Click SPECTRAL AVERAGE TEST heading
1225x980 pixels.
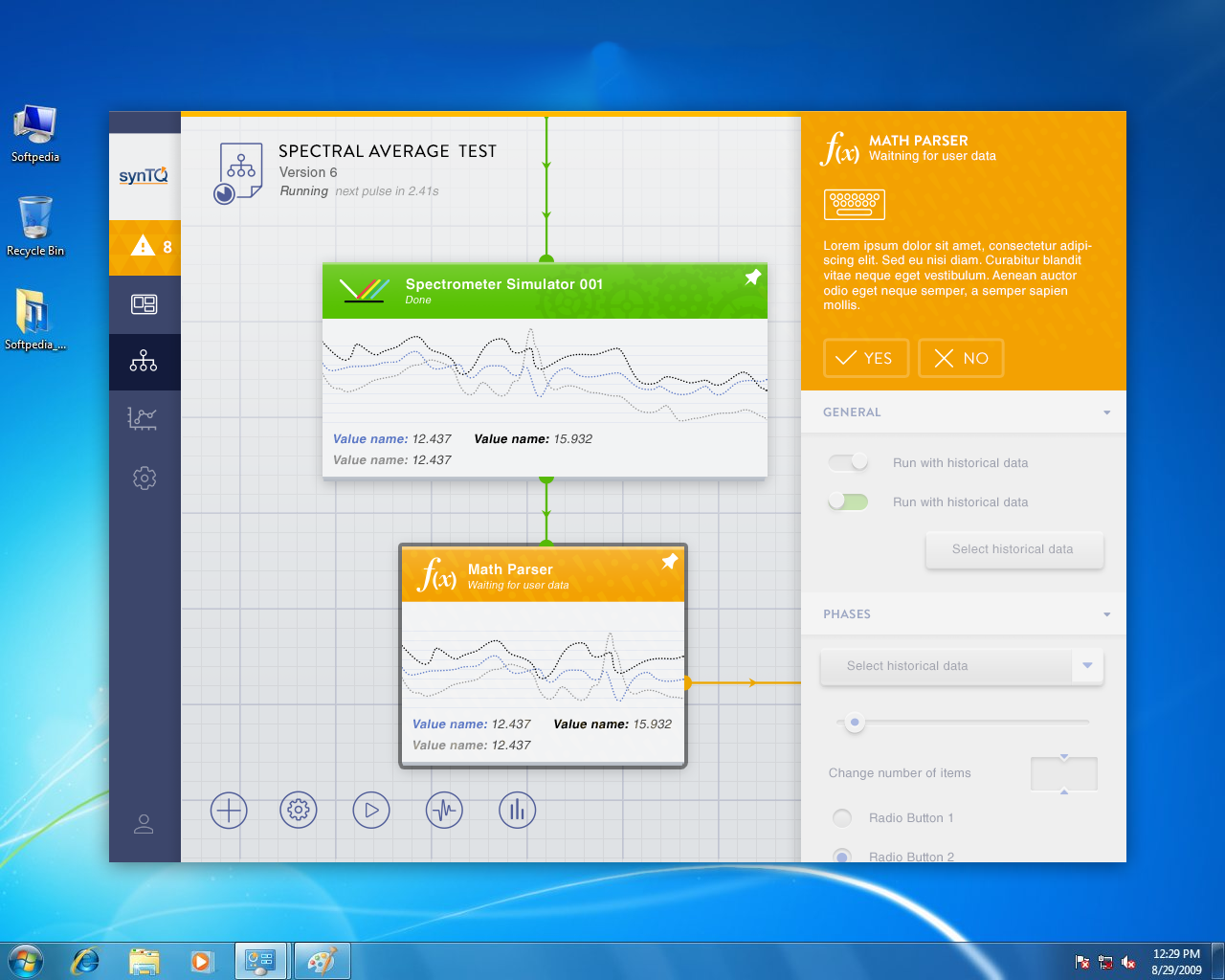pyautogui.click(x=388, y=151)
